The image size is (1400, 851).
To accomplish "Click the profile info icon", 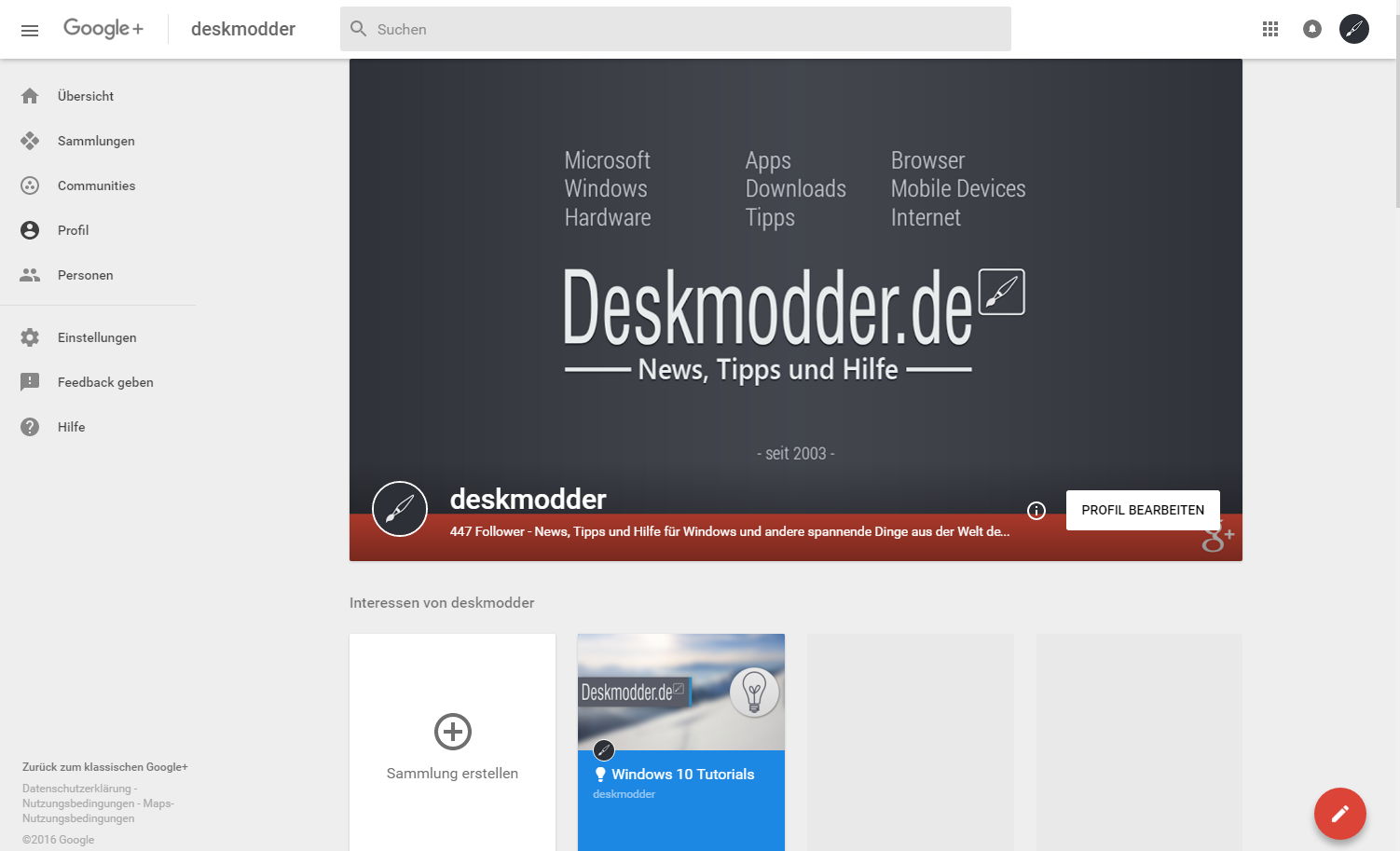I will point(1036,511).
